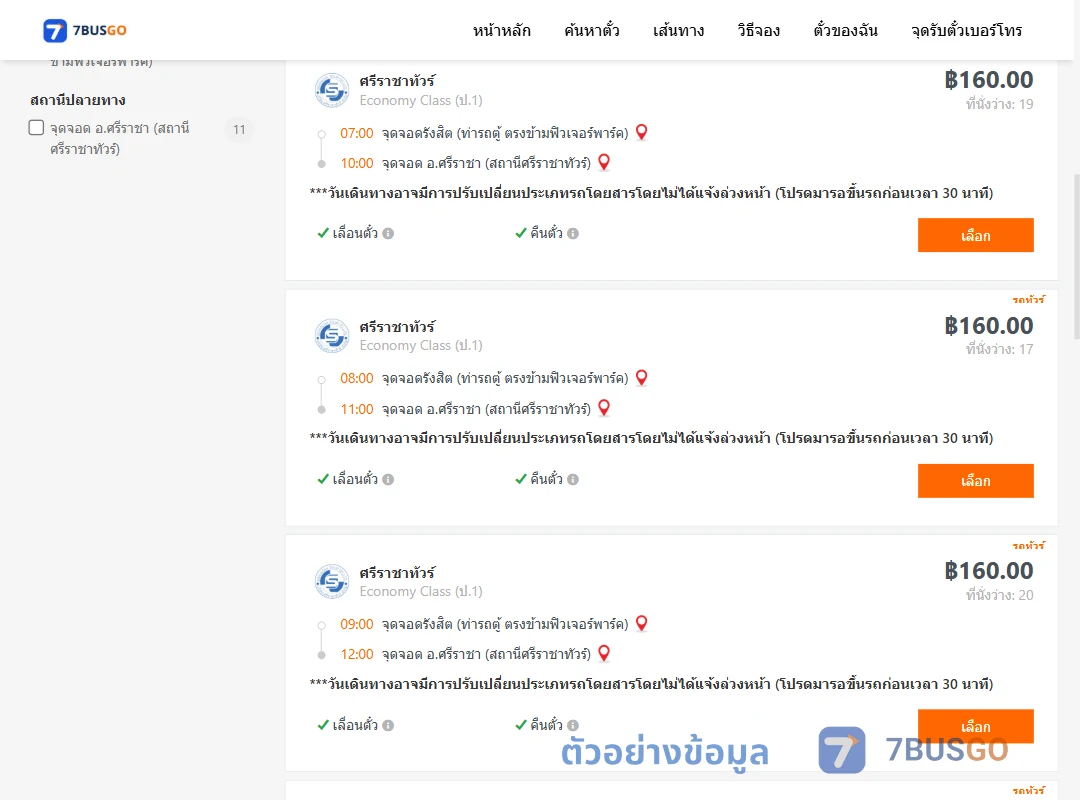
Task: Click เลือก button for 09:00 trip
Action: click(x=975, y=726)
